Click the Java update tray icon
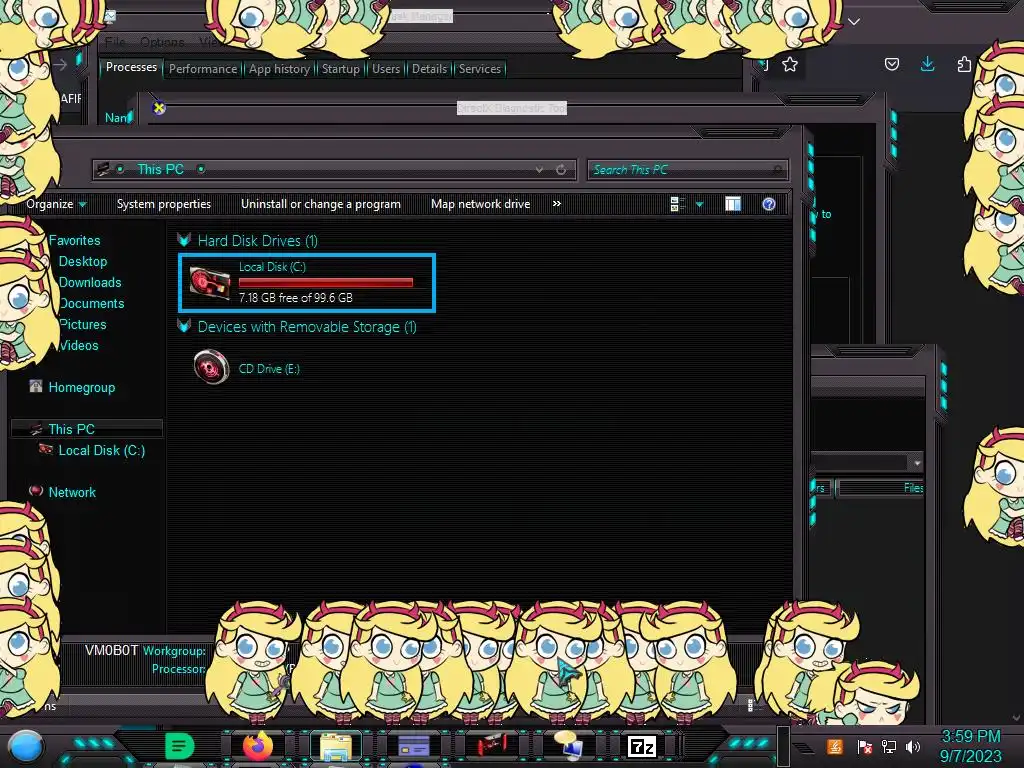The image size is (1024, 768). (835, 746)
